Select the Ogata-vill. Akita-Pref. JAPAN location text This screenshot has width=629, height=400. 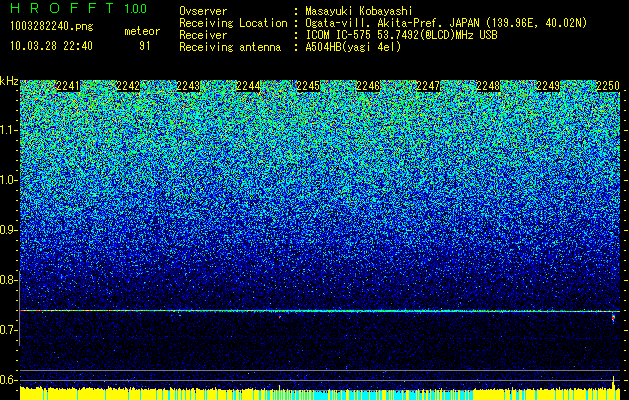(446, 23)
